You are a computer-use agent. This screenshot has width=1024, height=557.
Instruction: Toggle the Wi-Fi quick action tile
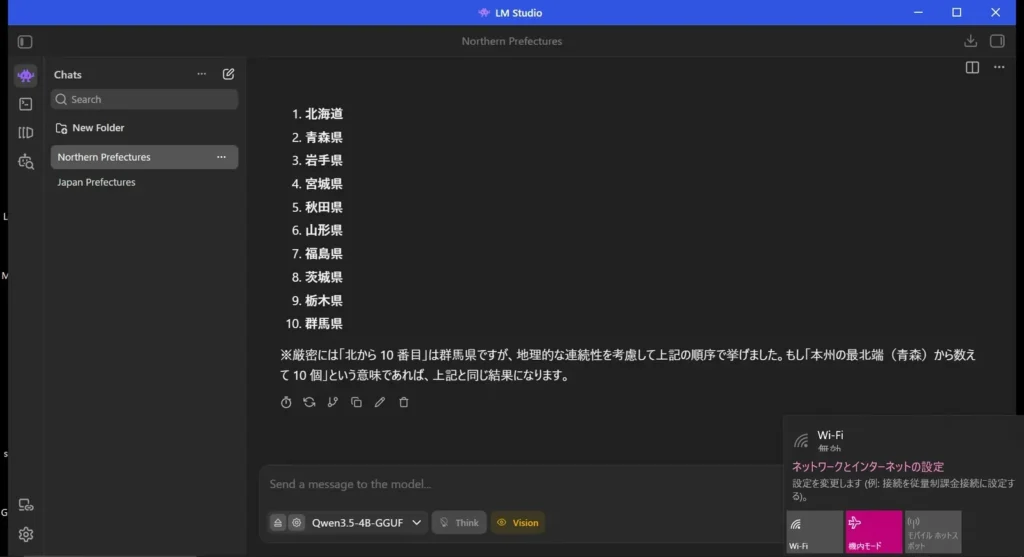814,532
